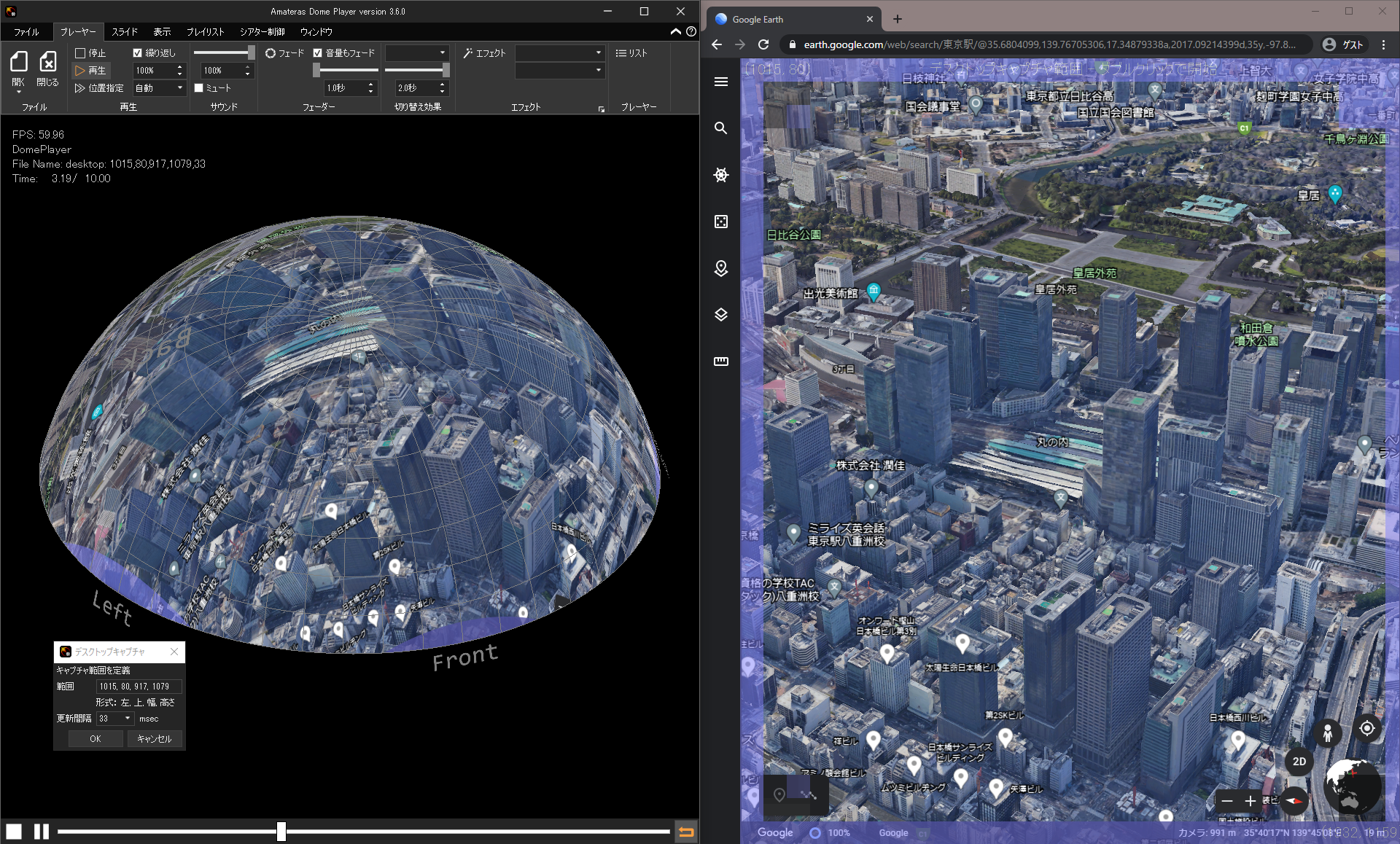Confirm the capture dialog with OK
This screenshot has height=844, width=1400.
click(x=96, y=739)
